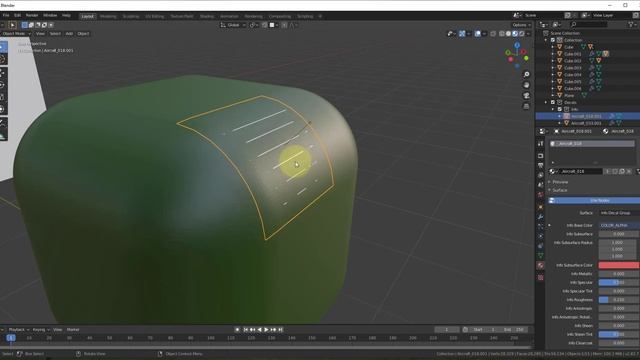Expand the Decals collection in outliner
The width and height of the screenshot is (640, 360).
[x=546, y=102]
